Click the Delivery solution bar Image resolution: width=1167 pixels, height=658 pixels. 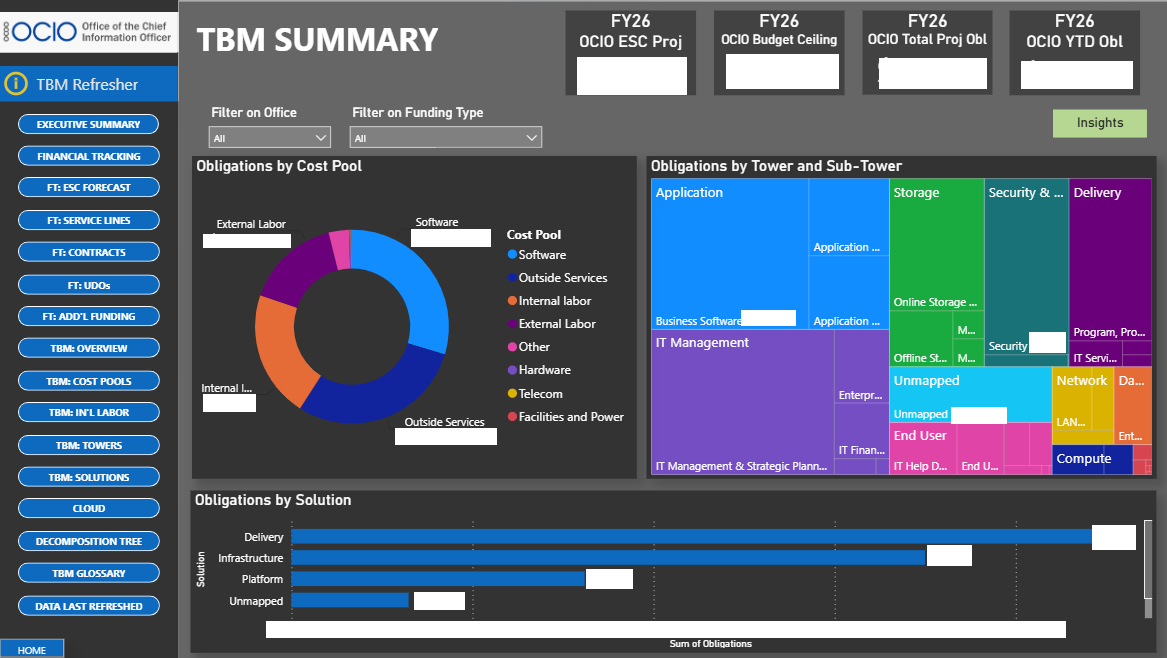point(691,537)
